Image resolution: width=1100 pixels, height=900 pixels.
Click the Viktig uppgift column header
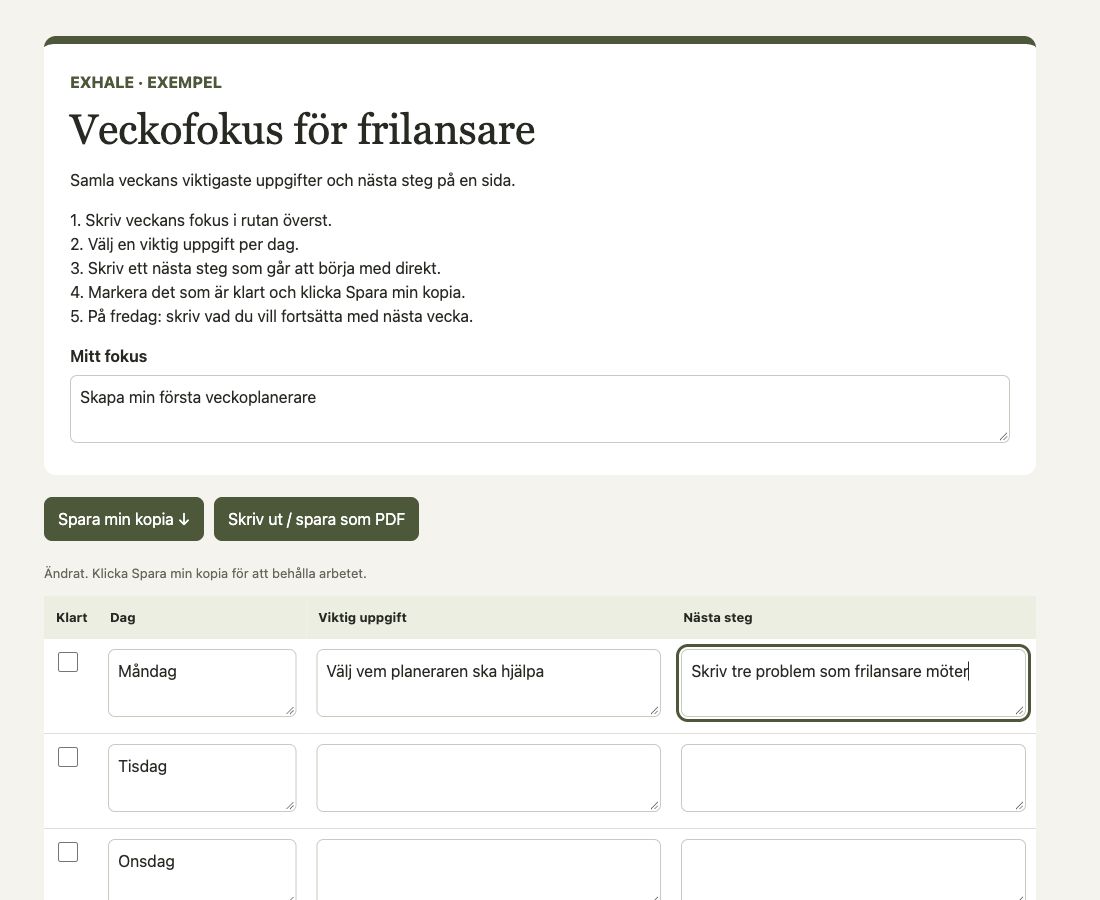[362, 617]
